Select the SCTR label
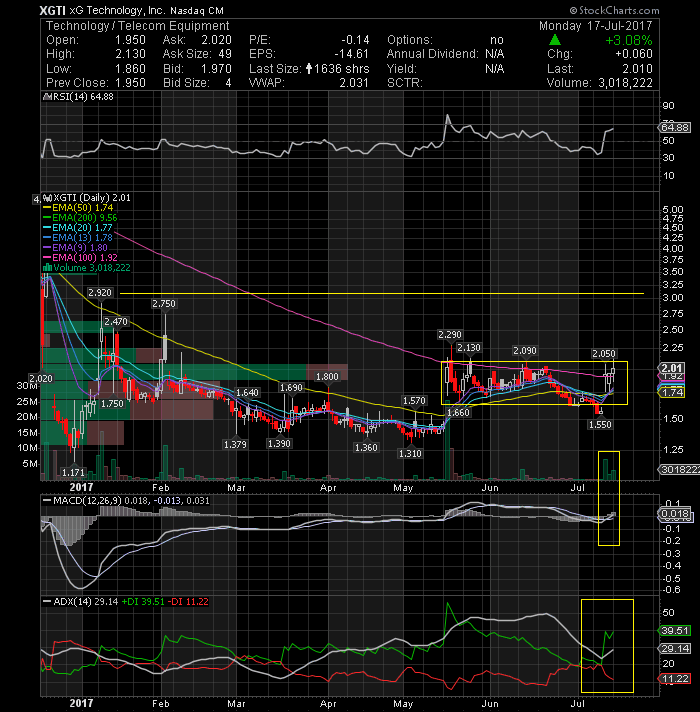Viewport: 700px width, 712px height. [x=404, y=83]
